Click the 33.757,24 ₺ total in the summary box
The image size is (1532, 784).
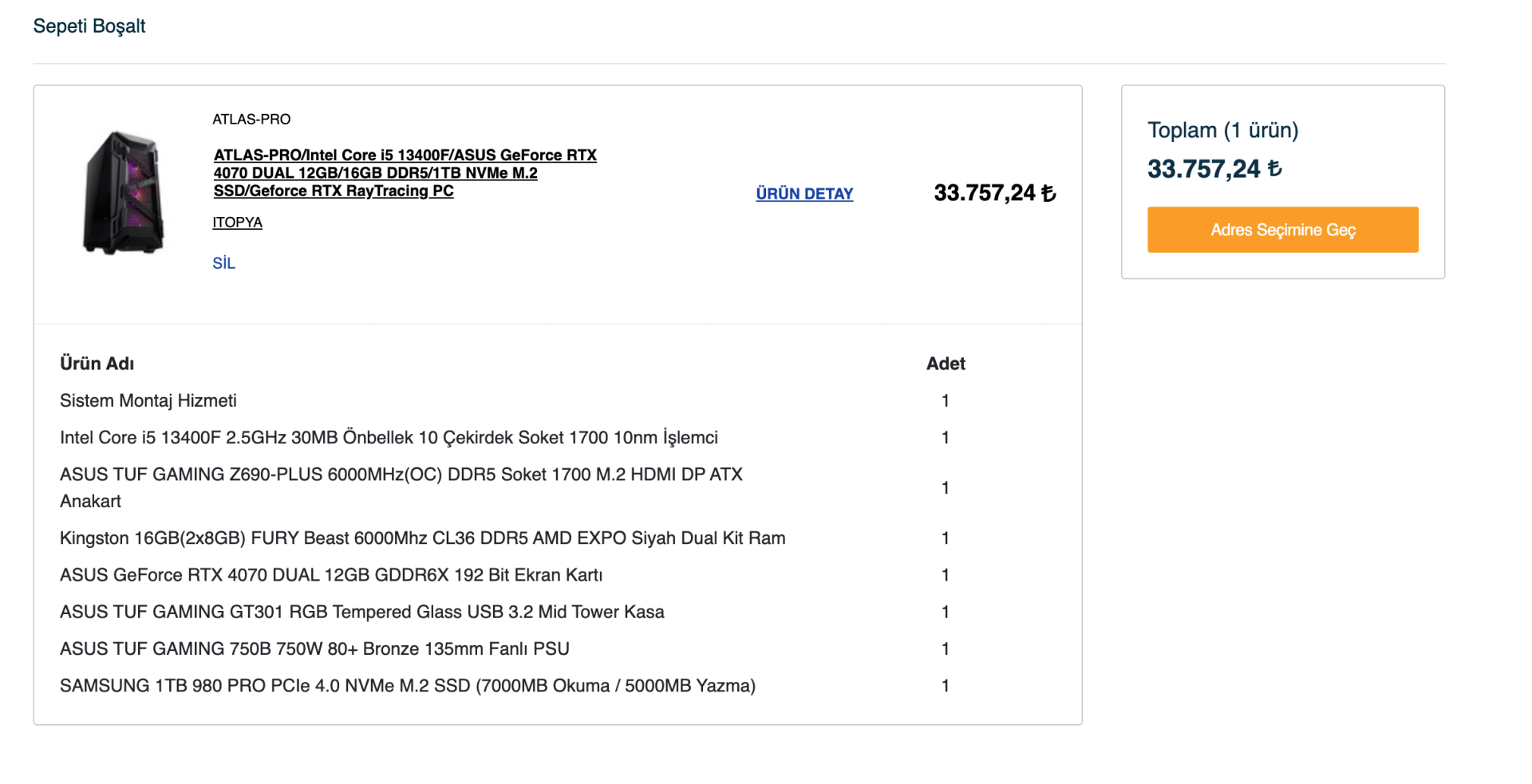pyautogui.click(x=1214, y=169)
